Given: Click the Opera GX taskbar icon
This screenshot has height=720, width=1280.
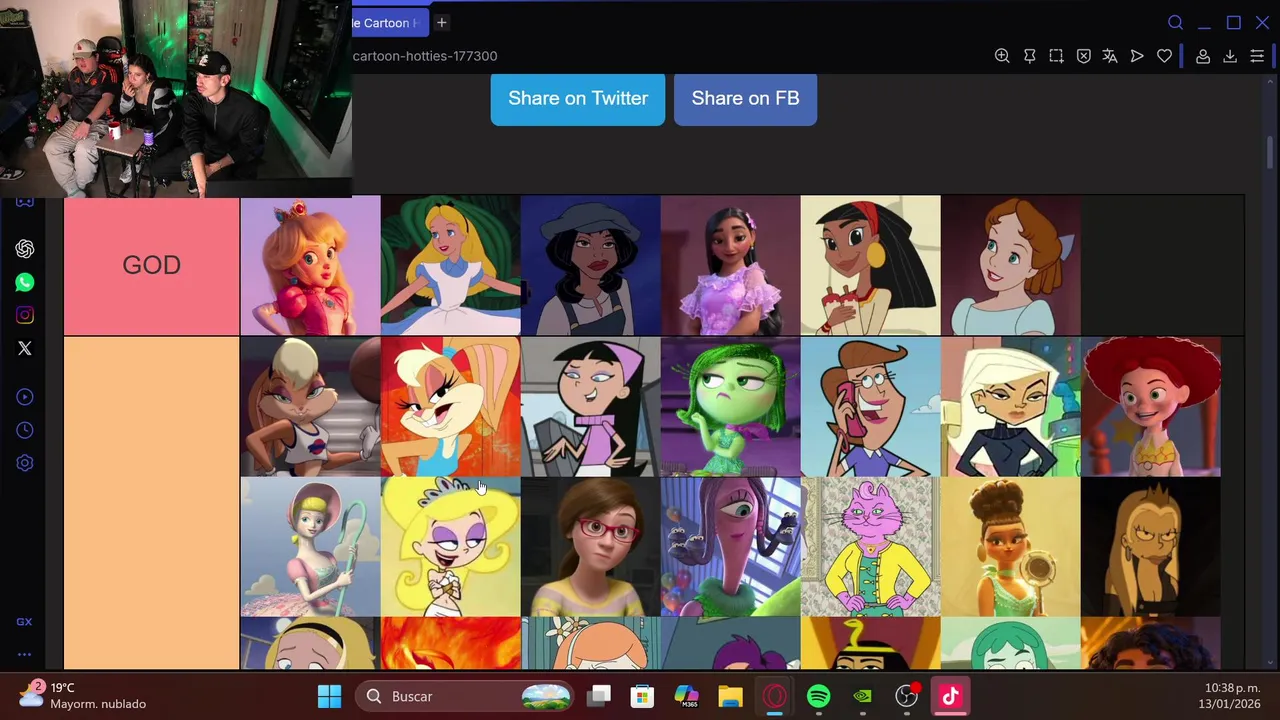Looking at the screenshot, I should pos(774,696).
